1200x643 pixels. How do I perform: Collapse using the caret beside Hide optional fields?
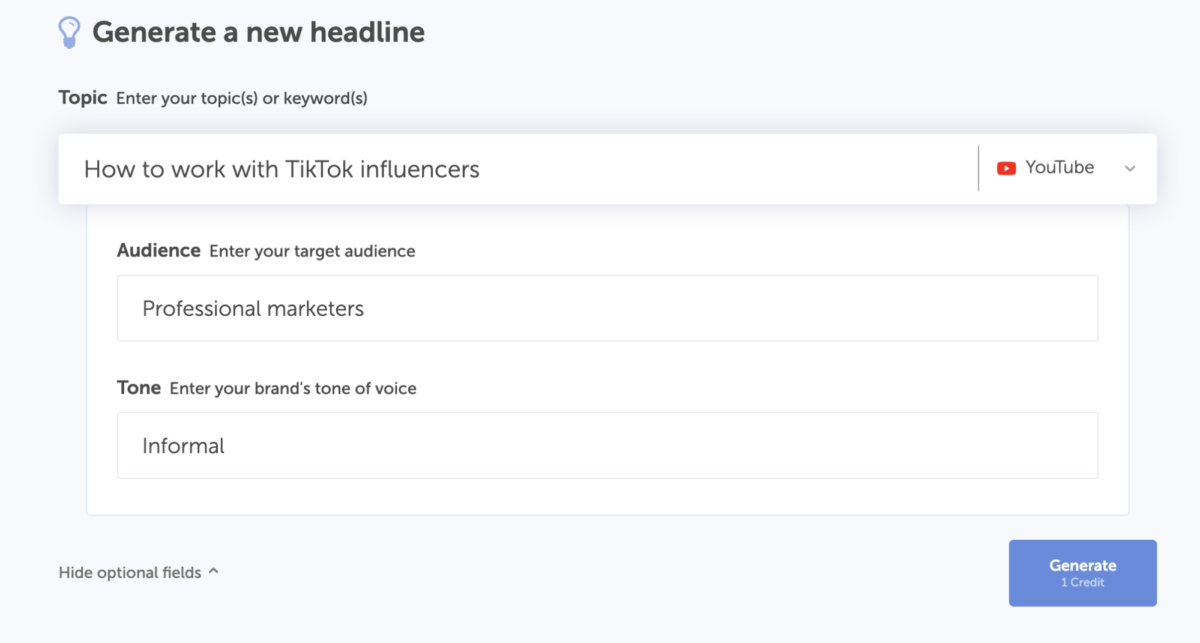(x=214, y=572)
